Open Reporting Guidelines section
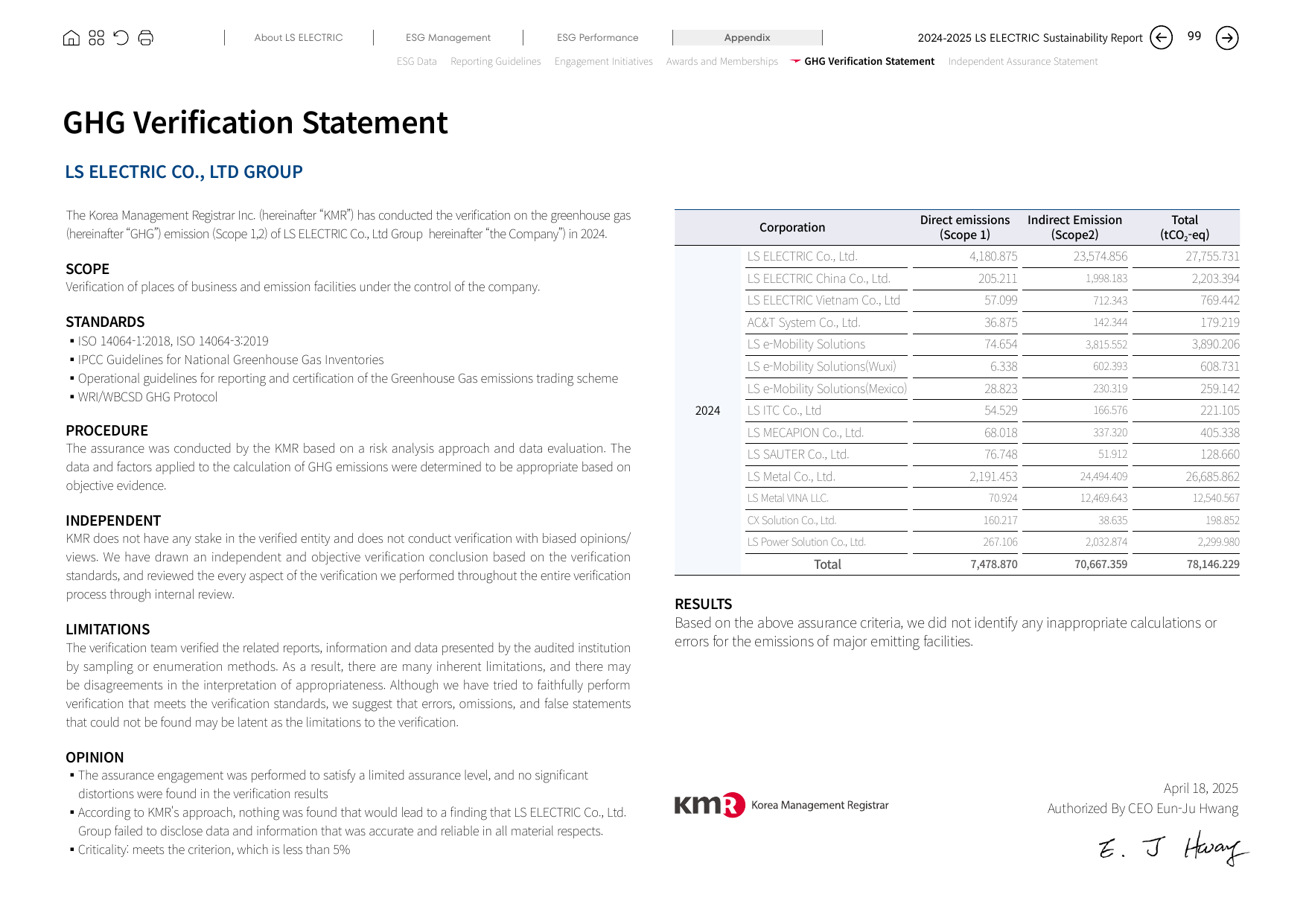This screenshot has height=924, width=1306. click(x=496, y=61)
